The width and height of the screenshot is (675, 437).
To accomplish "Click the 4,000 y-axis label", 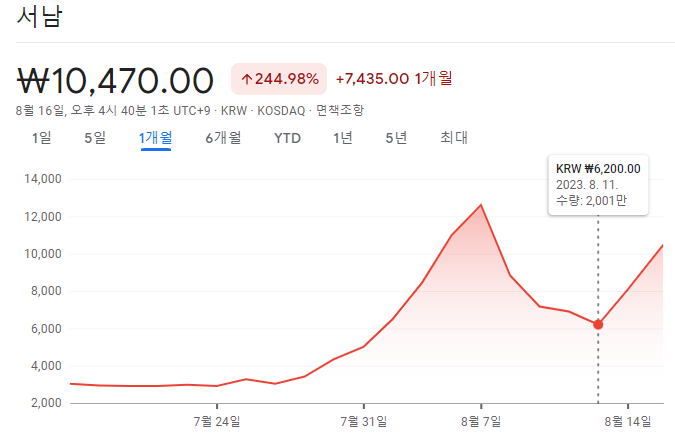I will (x=46, y=366).
